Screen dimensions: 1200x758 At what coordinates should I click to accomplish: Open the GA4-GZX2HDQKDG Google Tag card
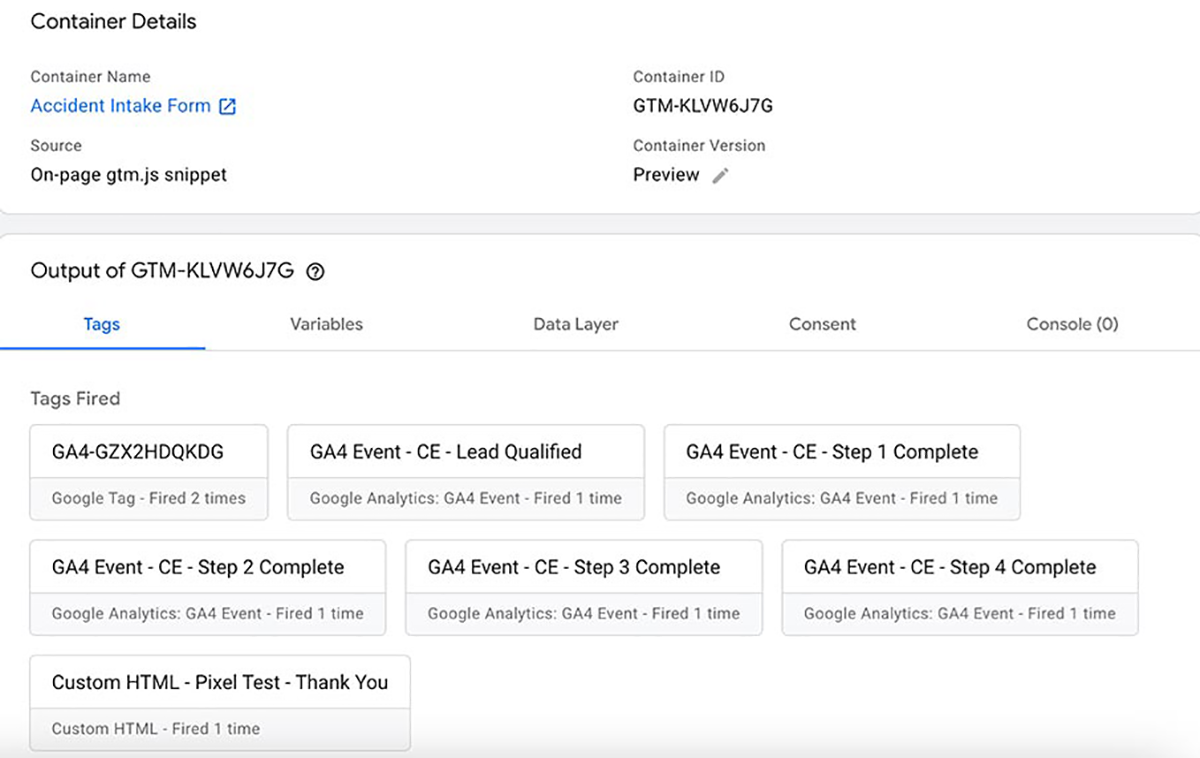click(149, 472)
